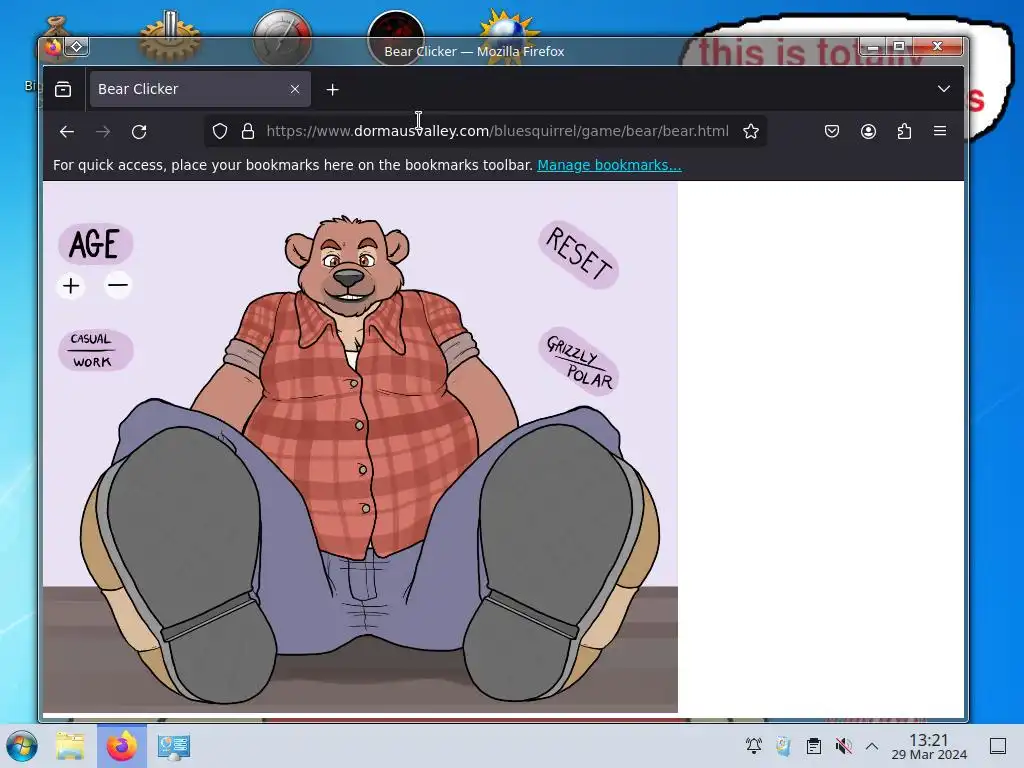Reset the bear with RESET button
This screenshot has height=768, width=1024.
tap(579, 254)
